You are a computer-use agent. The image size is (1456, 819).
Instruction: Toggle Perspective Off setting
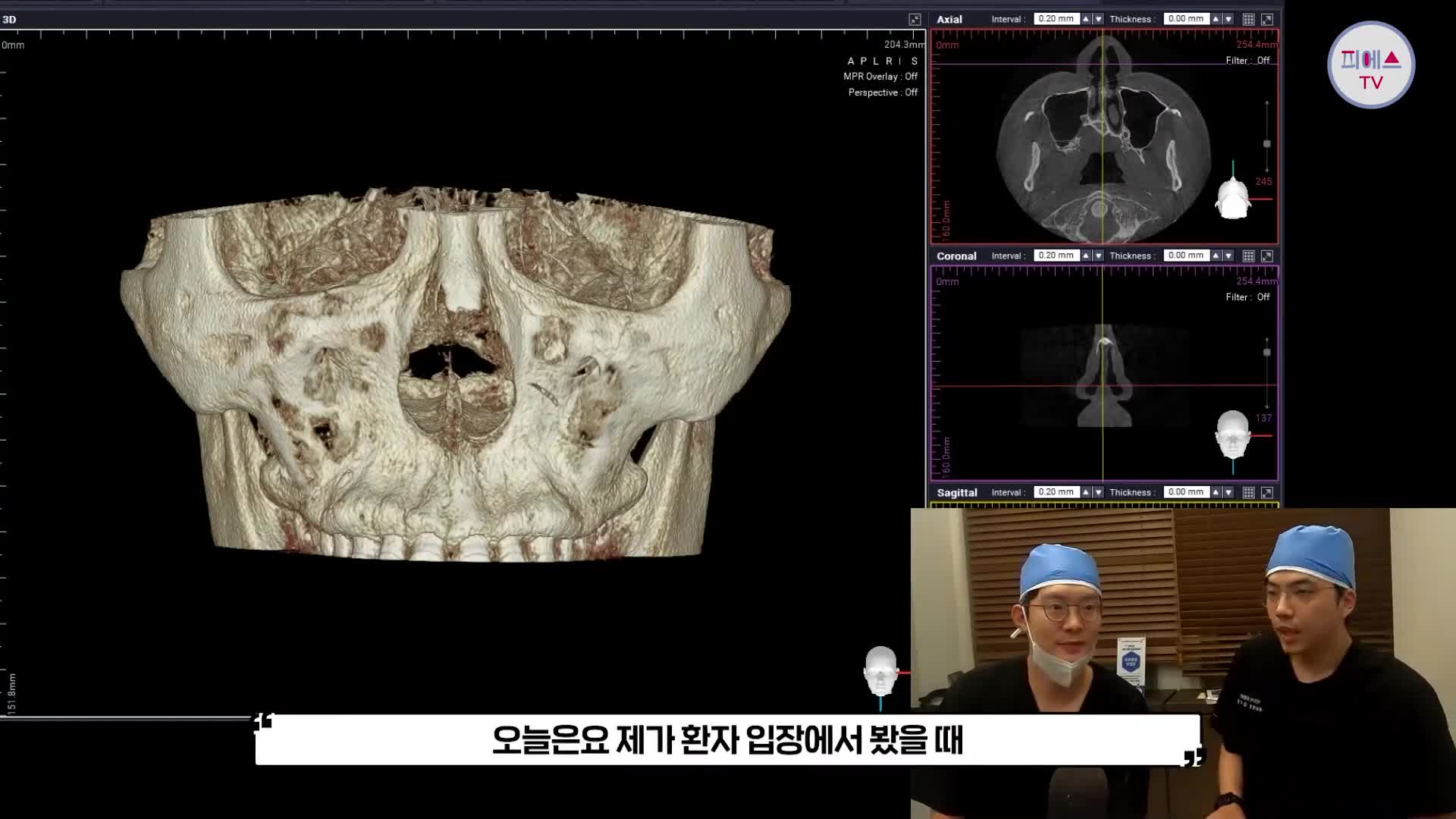point(883,93)
